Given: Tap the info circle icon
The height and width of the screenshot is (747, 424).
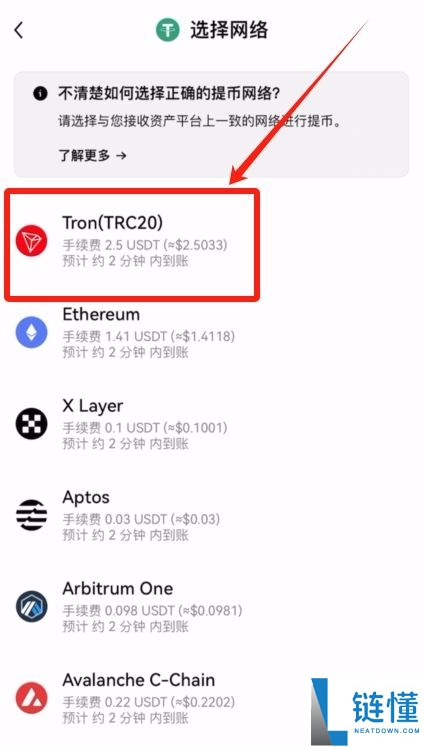Looking at the screenshot, I should [40, 93].
